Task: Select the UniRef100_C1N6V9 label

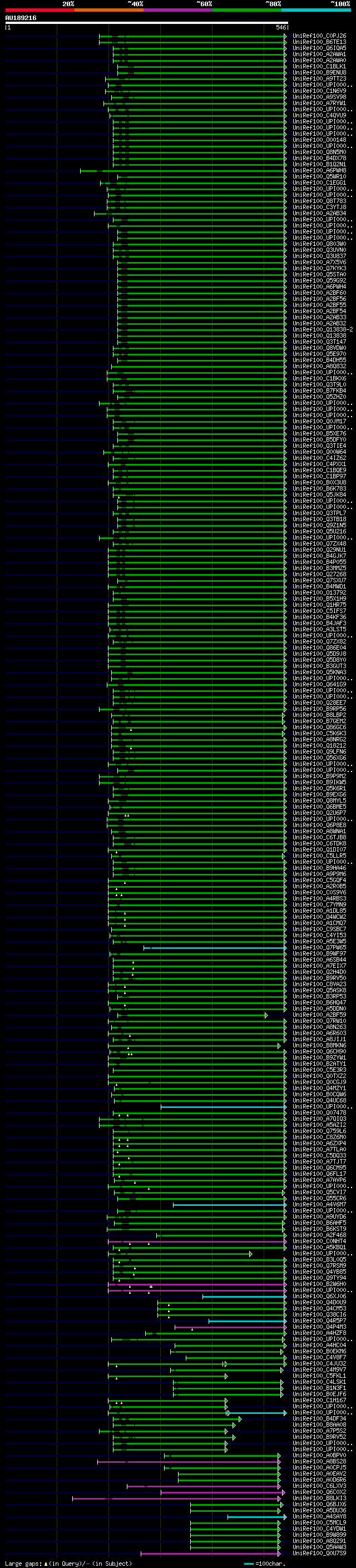Action: pos(319,91)
